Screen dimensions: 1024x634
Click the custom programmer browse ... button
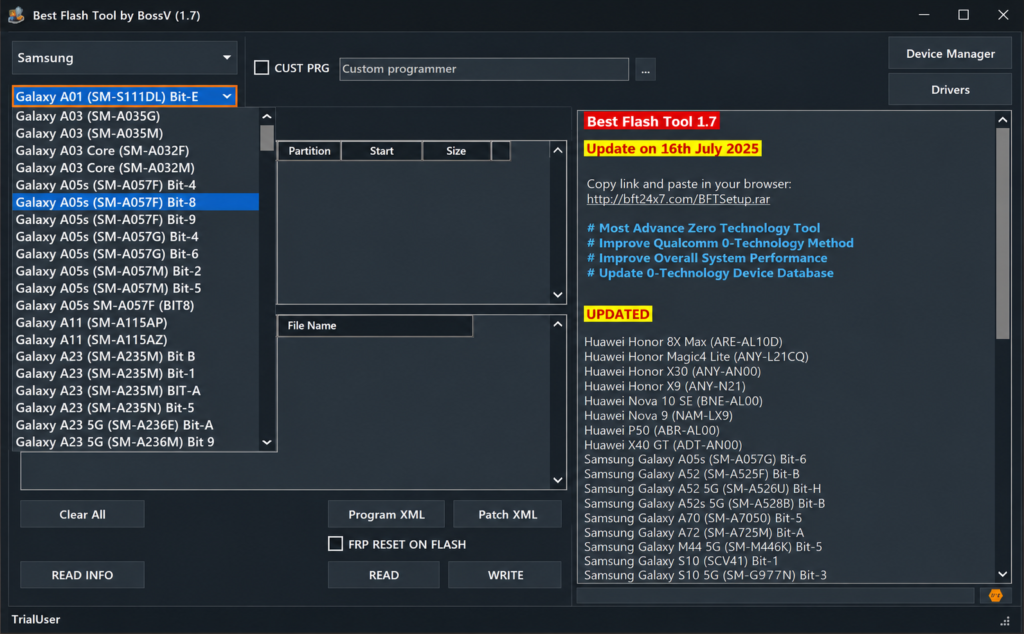pyautogui.click(x=645, y=69)
